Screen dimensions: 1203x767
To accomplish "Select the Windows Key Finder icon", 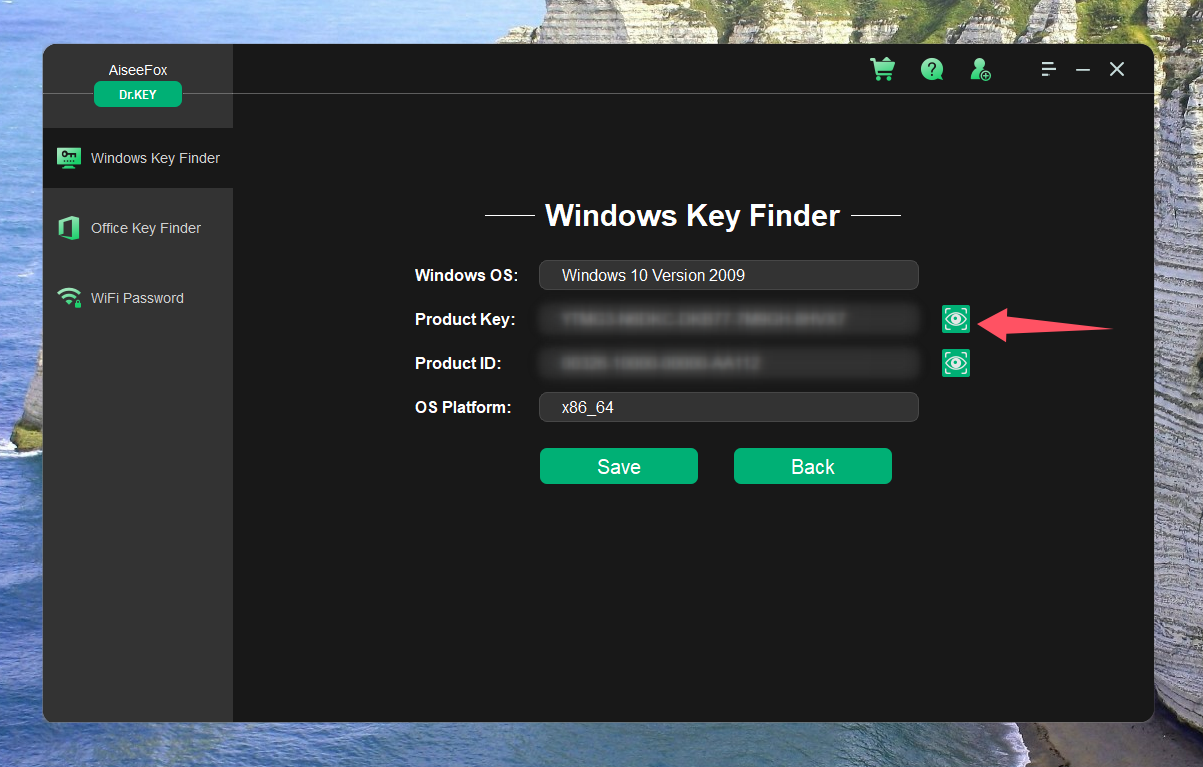I will pos(68,157).
